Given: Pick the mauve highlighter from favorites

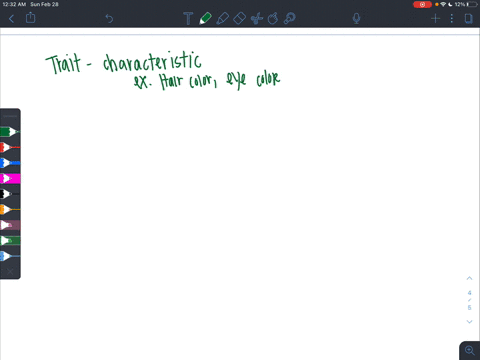Looking at the screenshot, I should coord(10,225).
